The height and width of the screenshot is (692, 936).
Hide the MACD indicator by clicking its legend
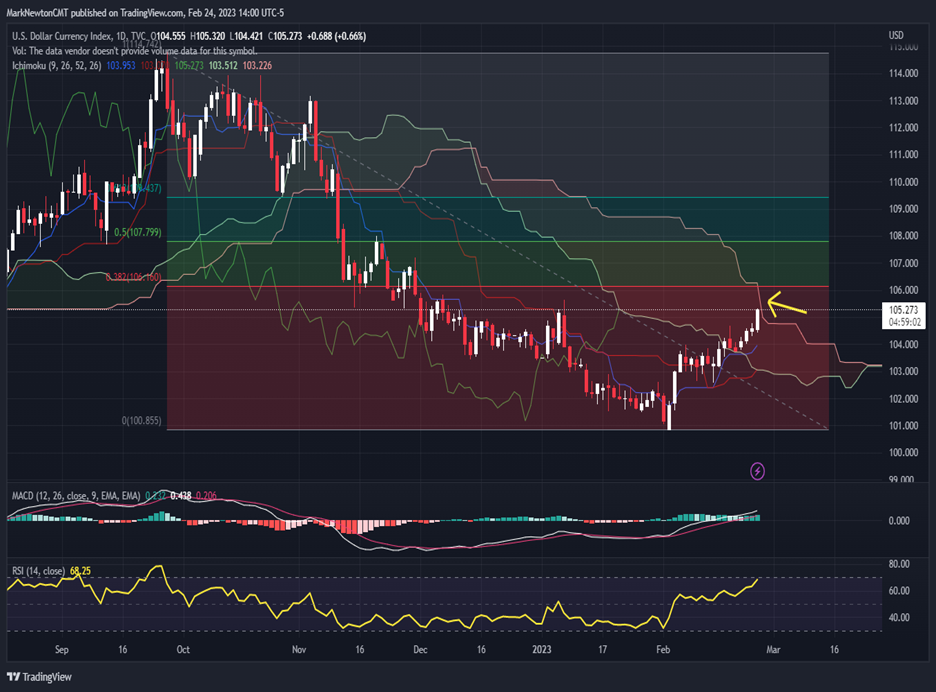point(70,495)
